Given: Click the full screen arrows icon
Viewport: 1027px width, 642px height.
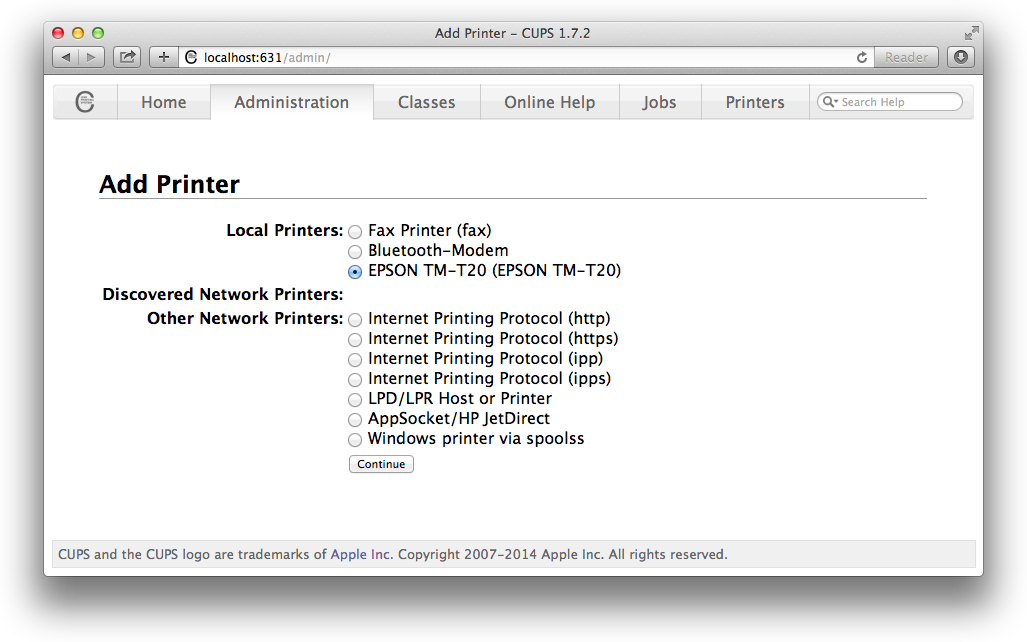Looking at the screenshot, I should tap(971, 33).
